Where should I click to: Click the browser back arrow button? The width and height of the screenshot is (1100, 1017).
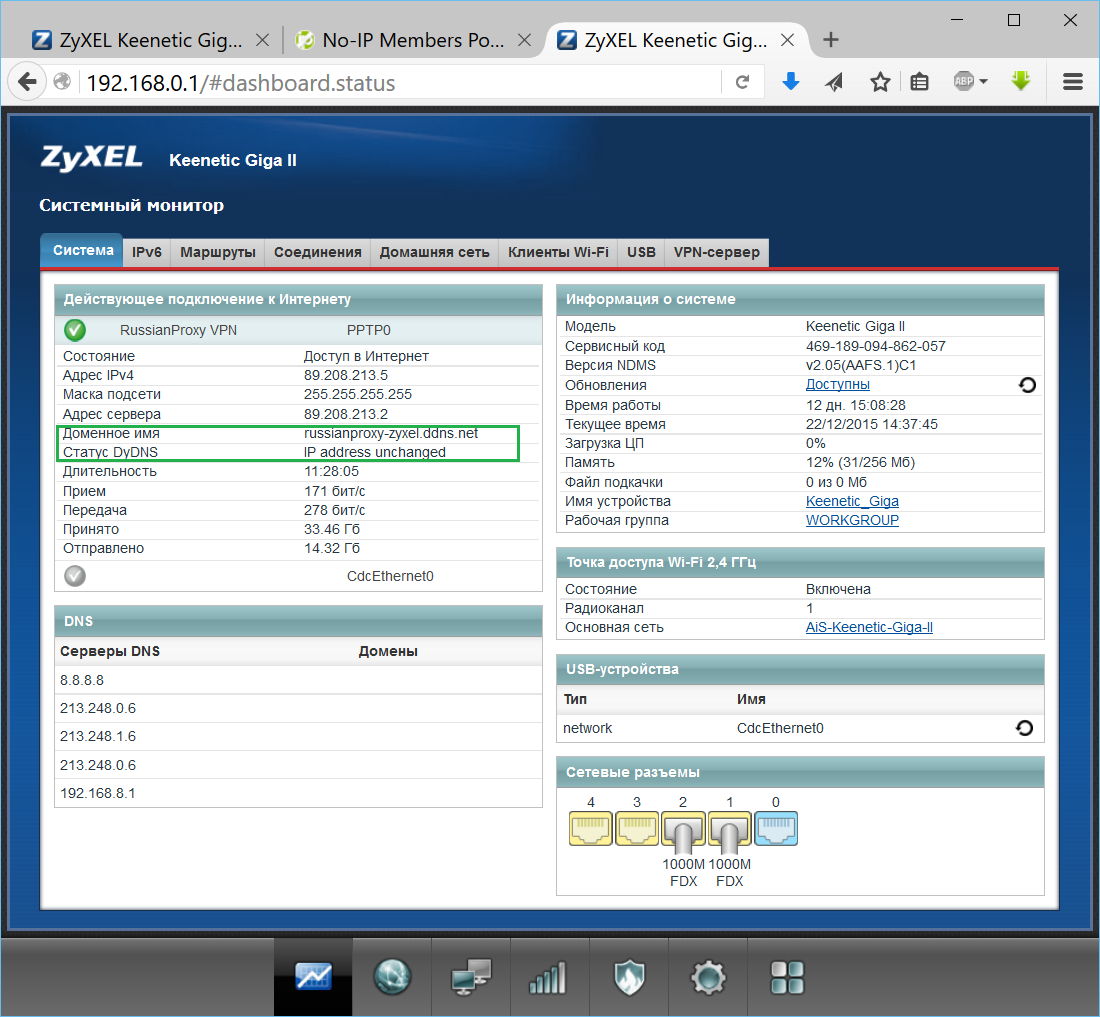(27, 82)
